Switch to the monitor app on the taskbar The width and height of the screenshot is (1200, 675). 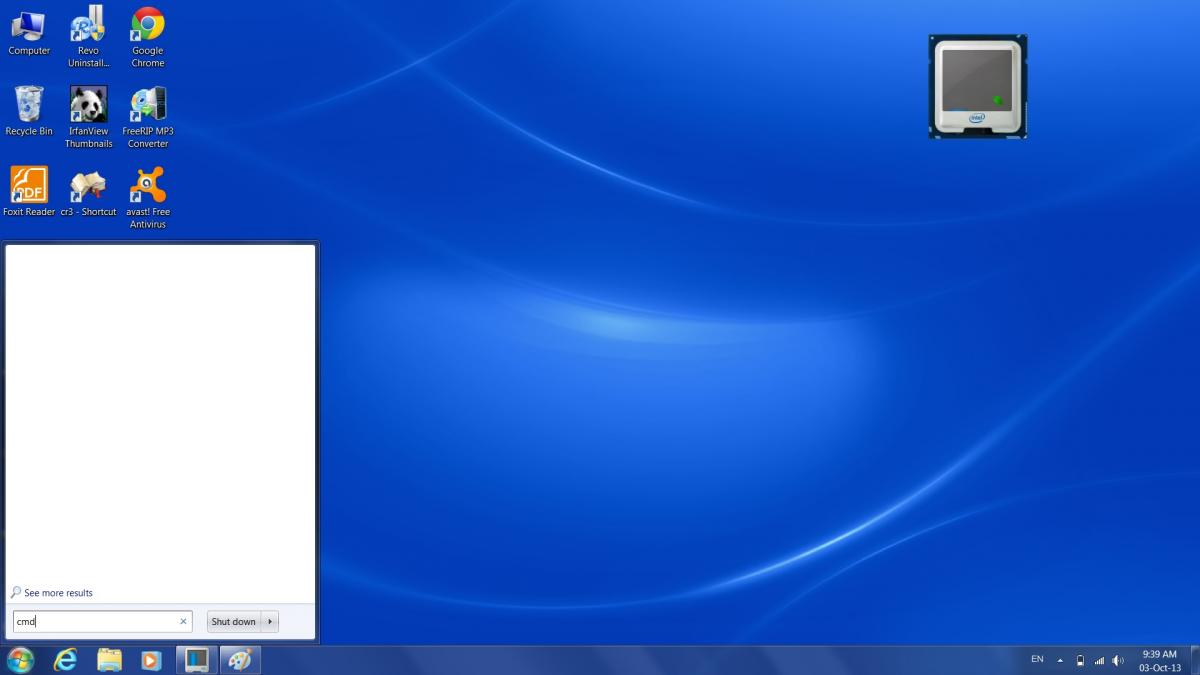pyautogui.click(x=197, y=660)
